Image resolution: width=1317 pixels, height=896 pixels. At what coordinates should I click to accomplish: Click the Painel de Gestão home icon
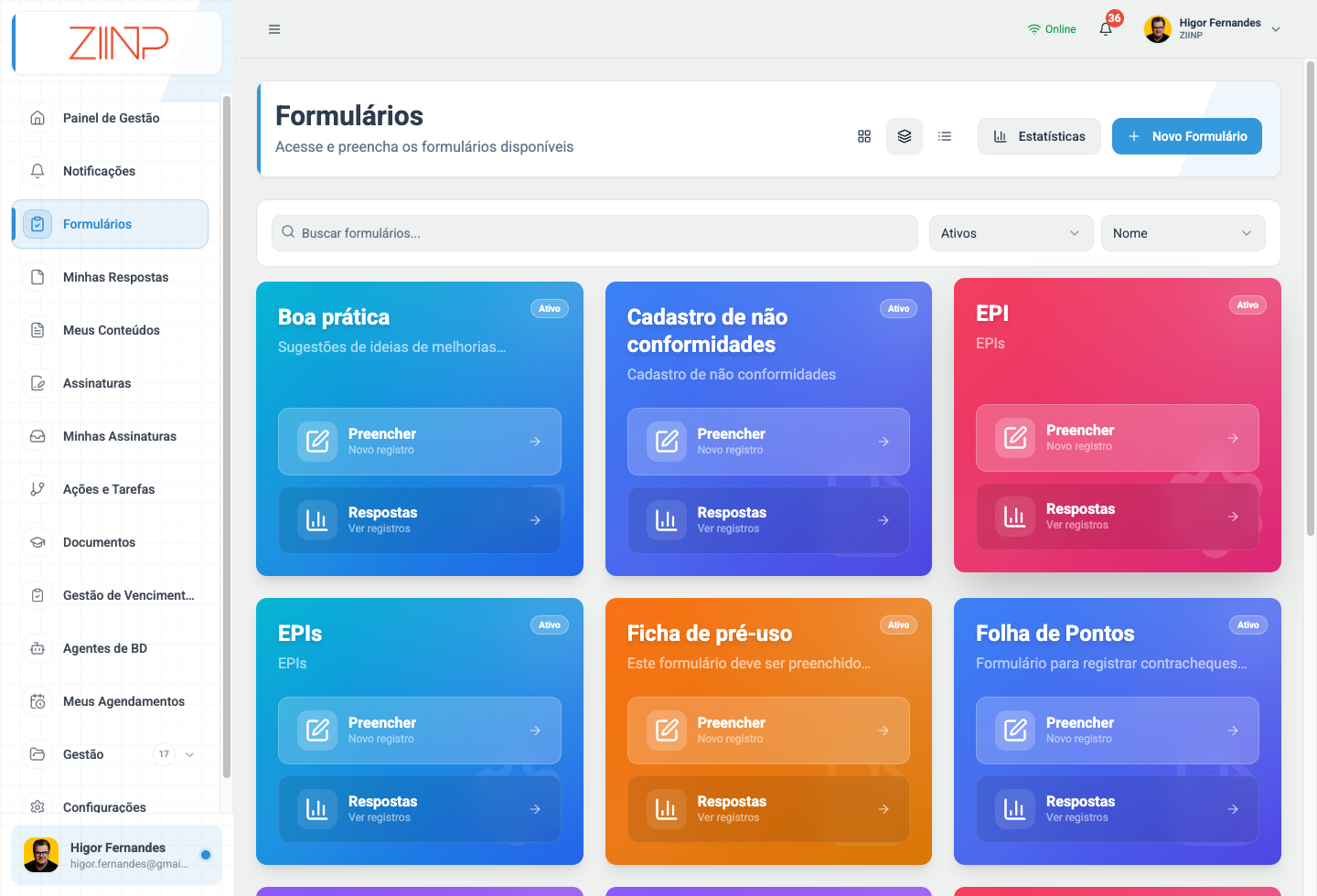pyautogui.click(x=37, y=118)
